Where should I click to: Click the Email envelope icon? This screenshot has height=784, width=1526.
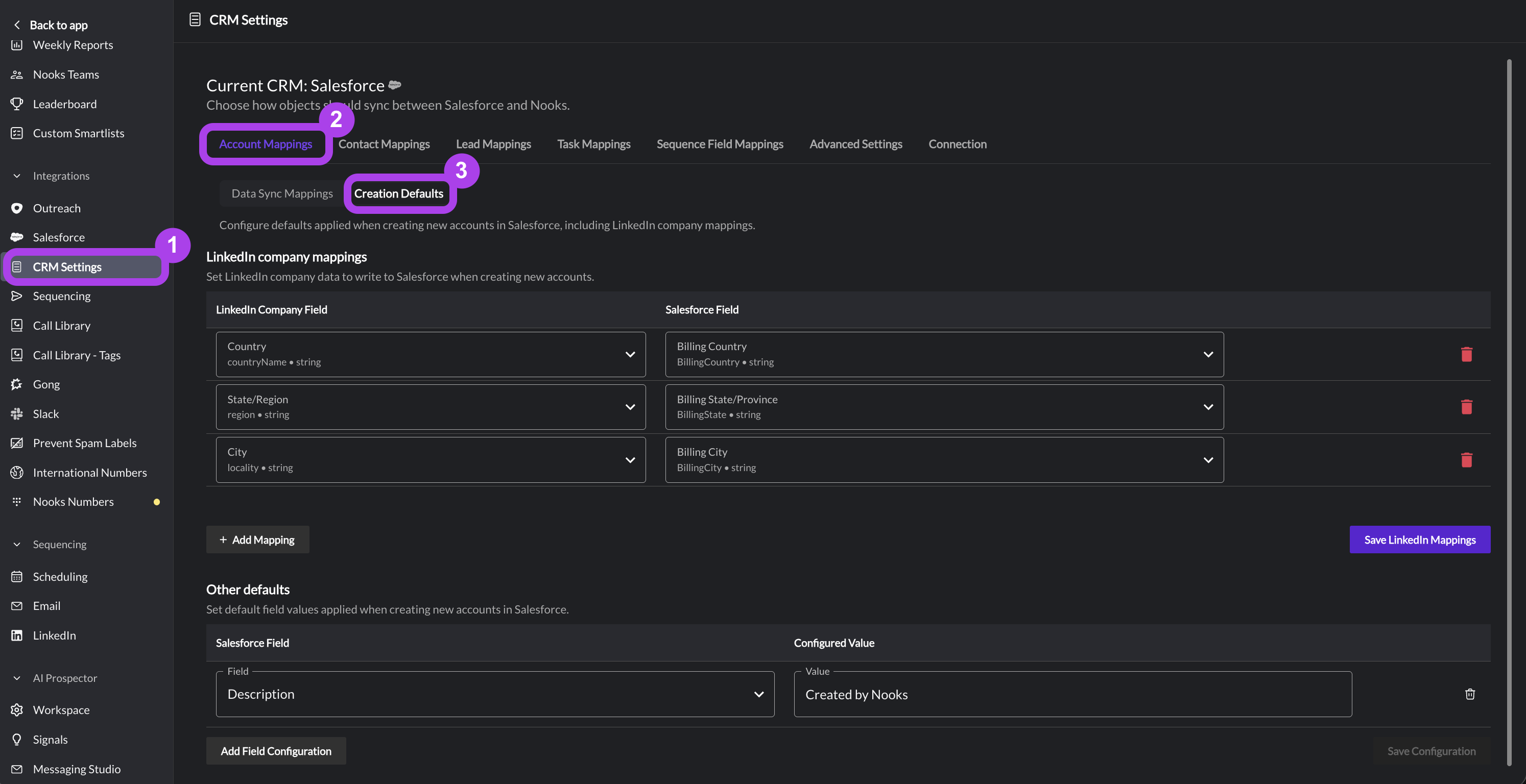16,606
